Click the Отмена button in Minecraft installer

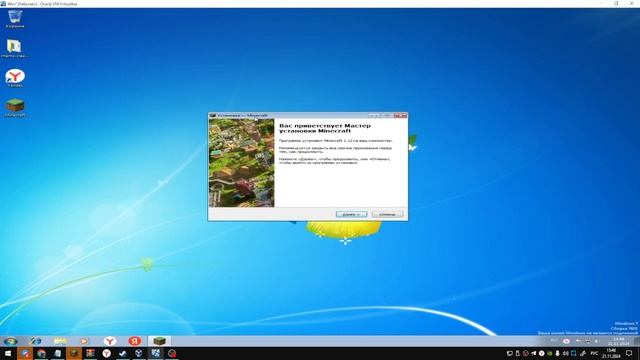click(x=387, y=214)
